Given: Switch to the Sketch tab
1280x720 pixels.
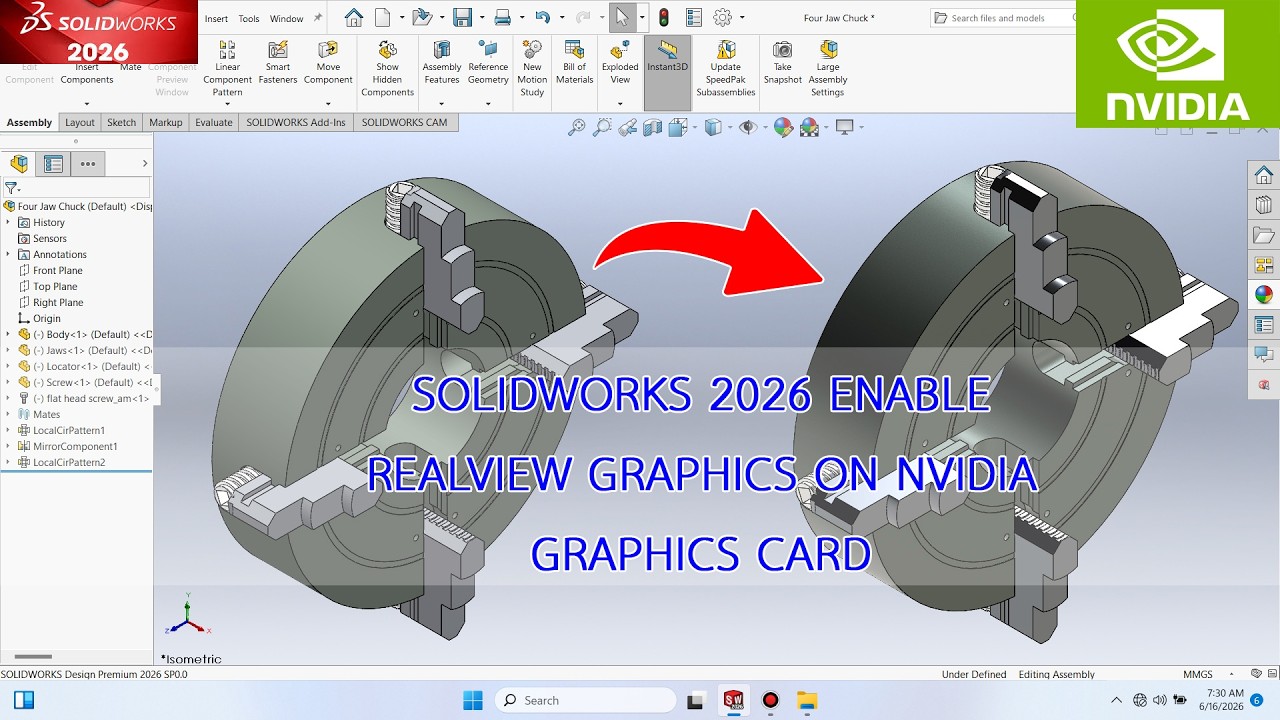Looking at the screenshot, I should tap(121, 122).
